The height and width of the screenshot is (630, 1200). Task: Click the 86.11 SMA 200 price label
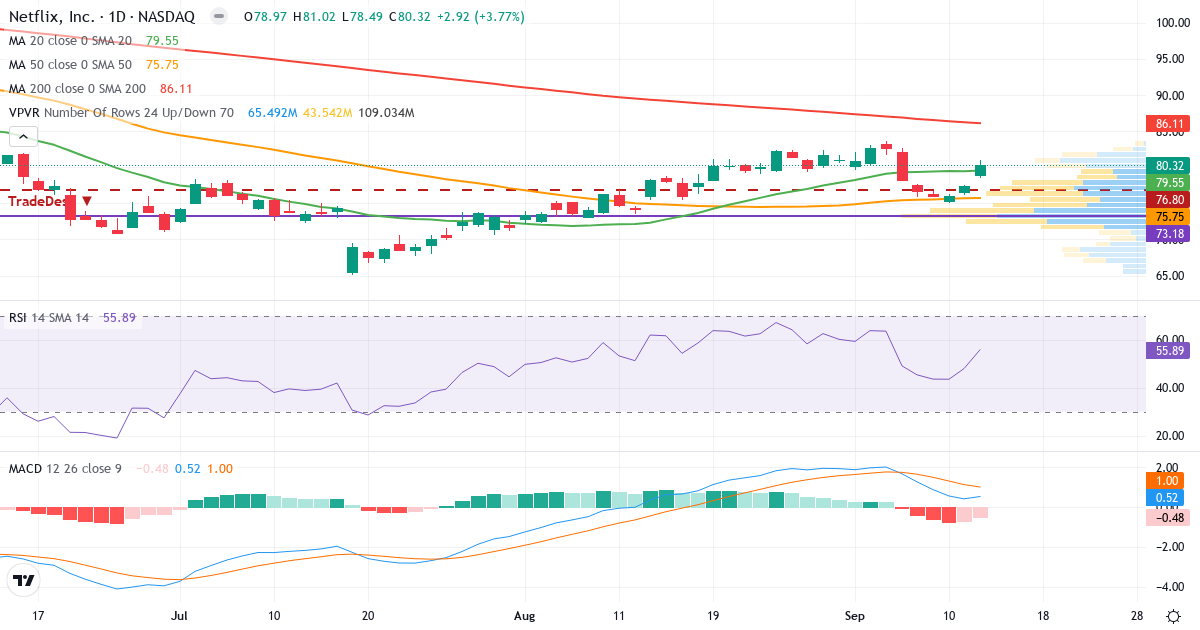coord(1170,124)
